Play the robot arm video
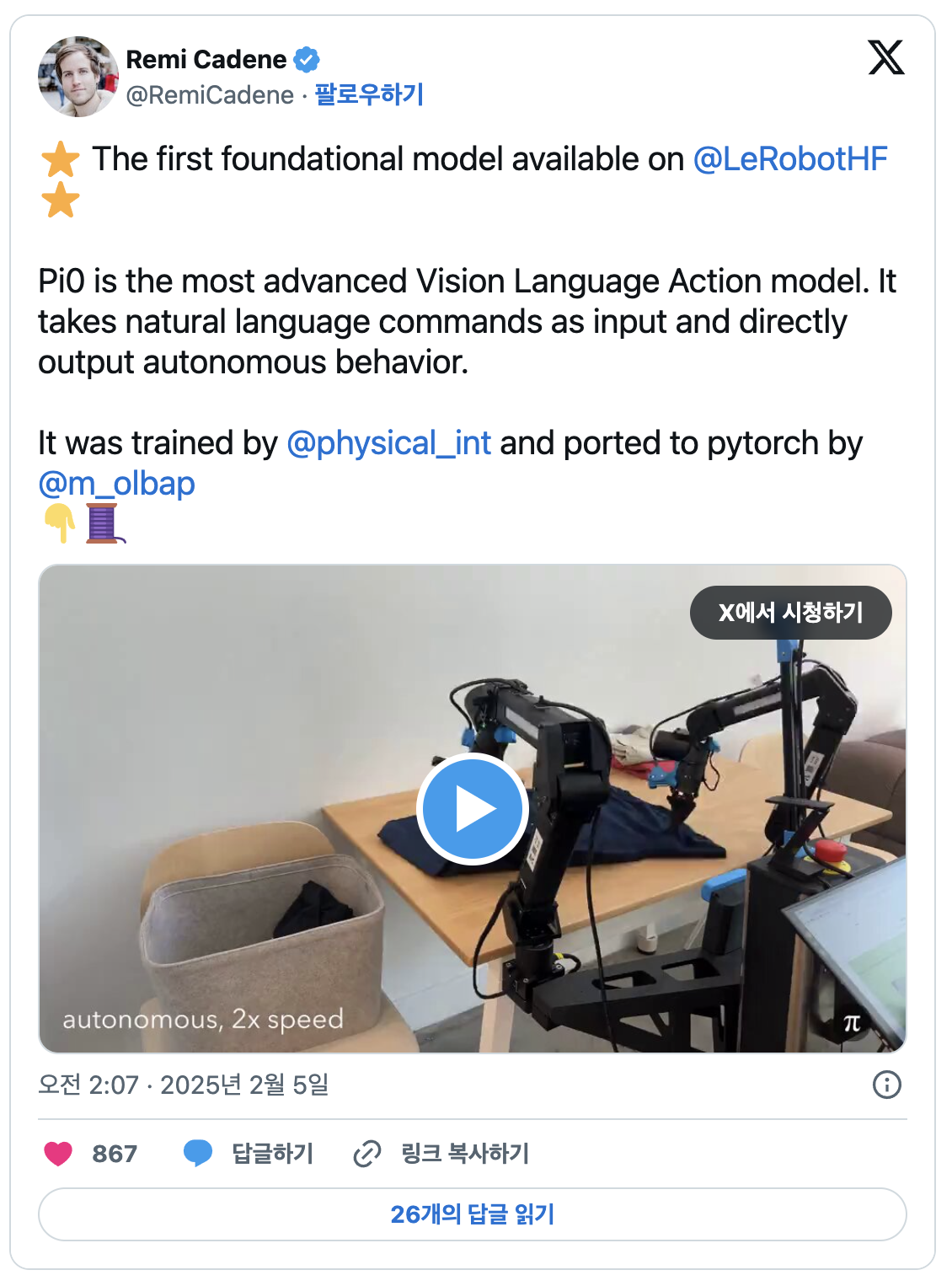The width and height of the screenshot is (952, 1286). pyautogui.click(x=473, y=809)
